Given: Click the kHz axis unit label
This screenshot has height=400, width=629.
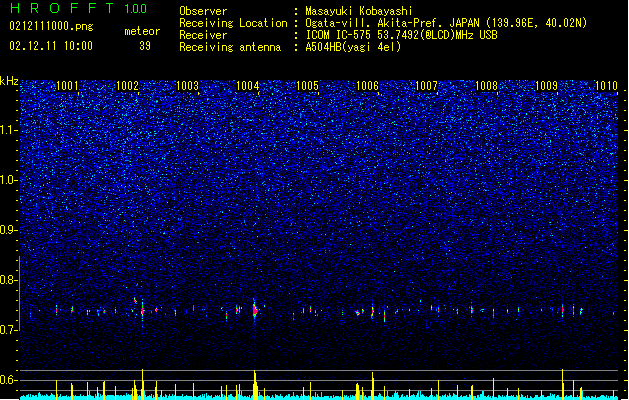Looking at the screenshot, I should (x=9, y=81).
